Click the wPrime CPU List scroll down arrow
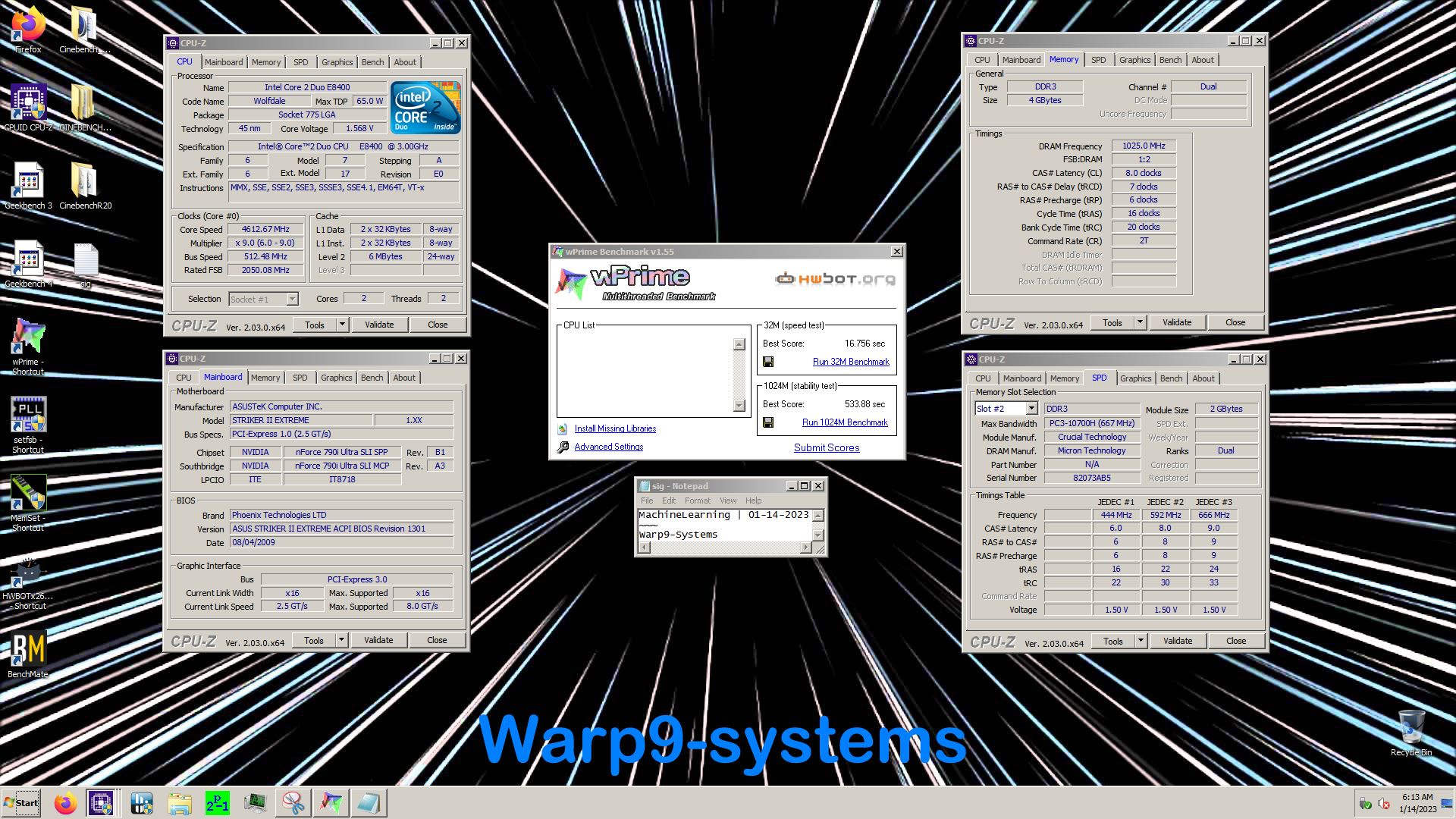This screenshot has width=1456, height=819. coord(739,406)
